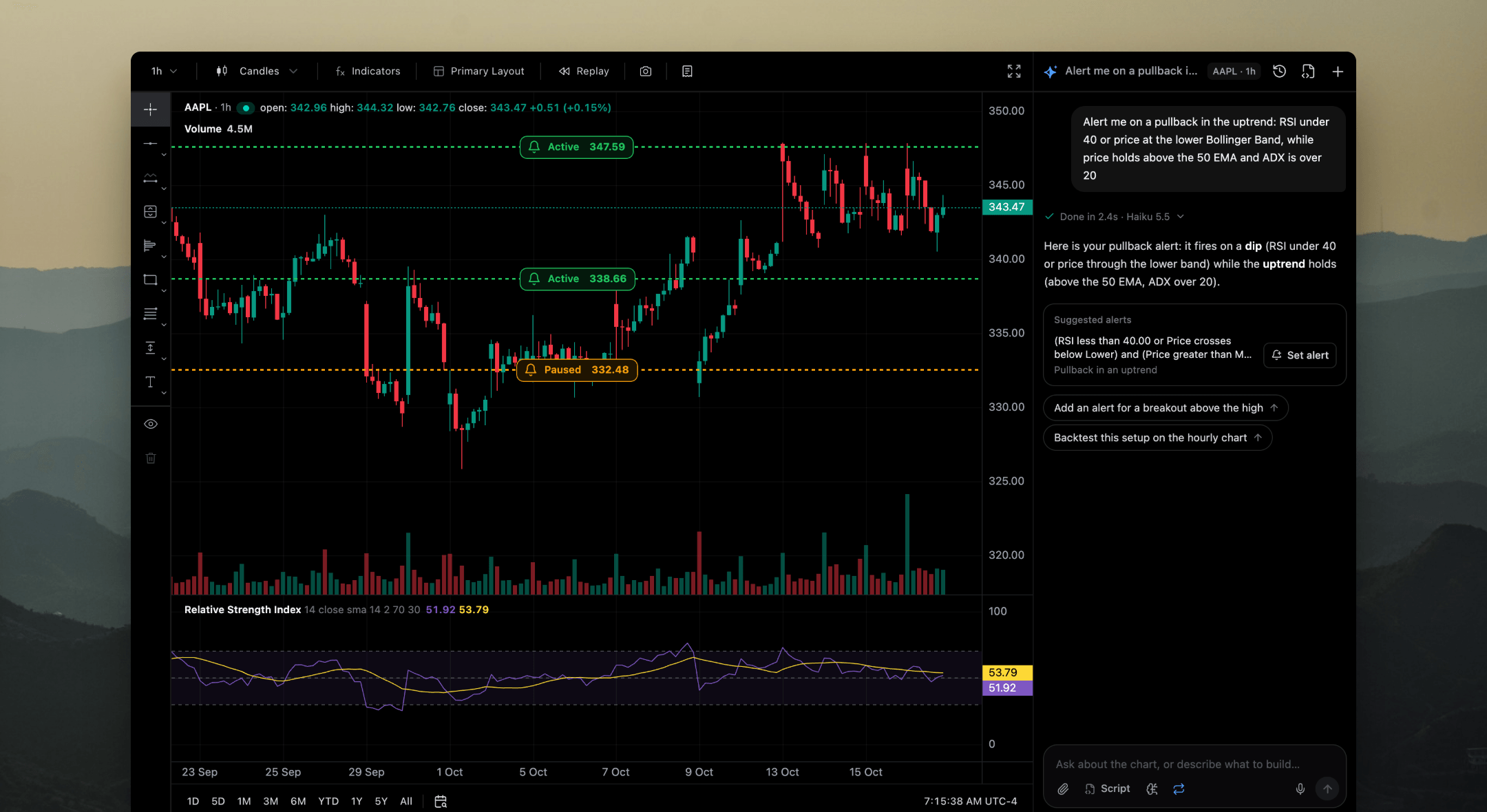Toggle the sparkle brain option in chat input
Viewport: 1487px width, 812px height.
click(1152, 789)
